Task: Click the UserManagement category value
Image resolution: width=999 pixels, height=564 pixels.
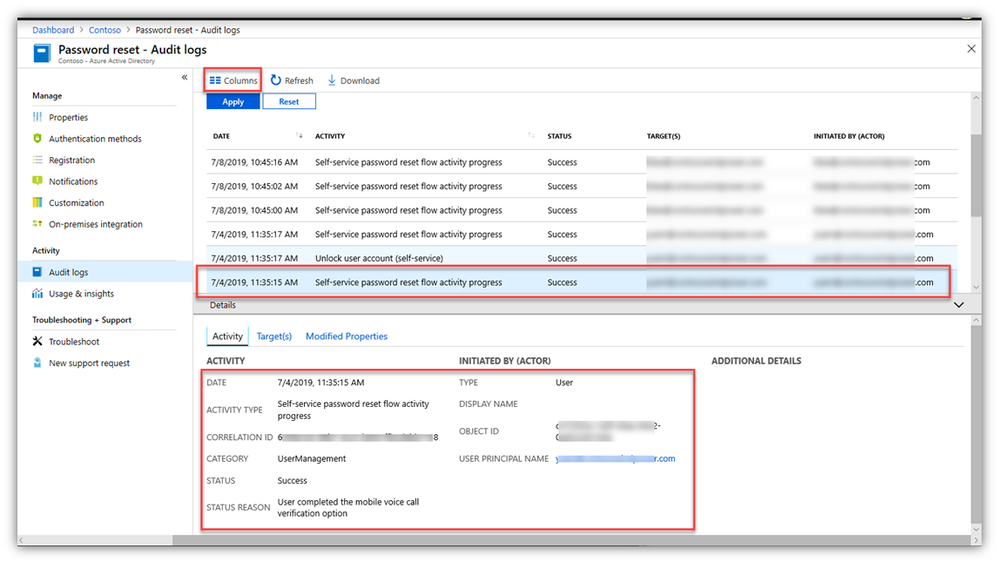Action: click(x=312, y=459)
